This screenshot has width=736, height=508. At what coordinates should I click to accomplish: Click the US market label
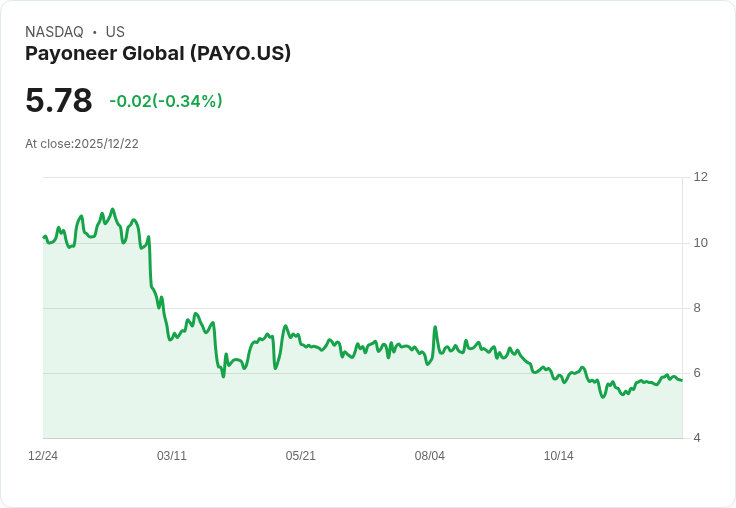pyautogui.click(x=115, y=32)
